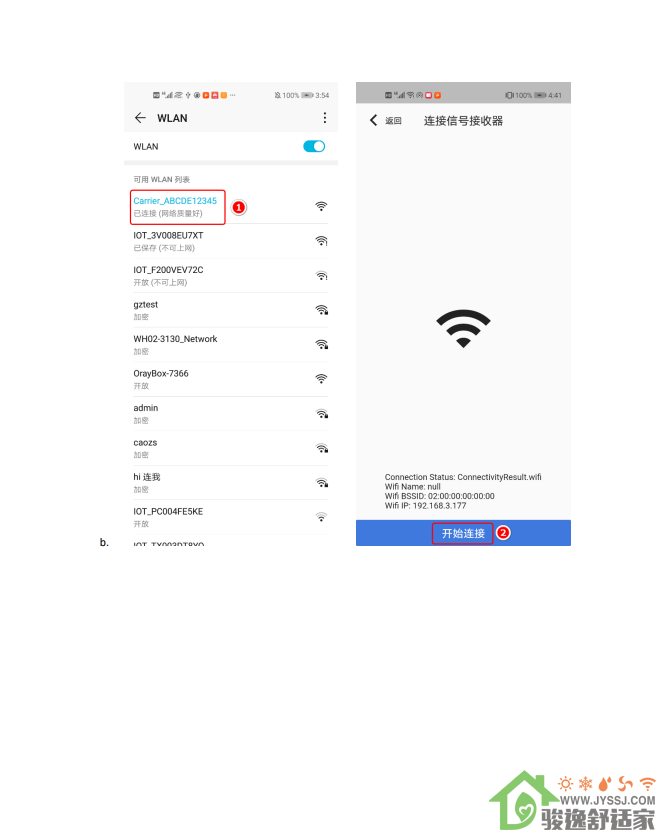
Task: Choose the IOT_3V008EU7XT saved network
Action: click(x=231, y=241)
